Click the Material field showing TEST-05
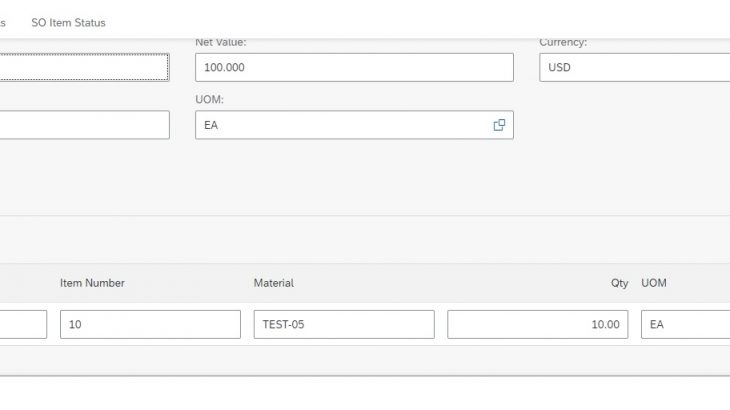 [344, 324]
